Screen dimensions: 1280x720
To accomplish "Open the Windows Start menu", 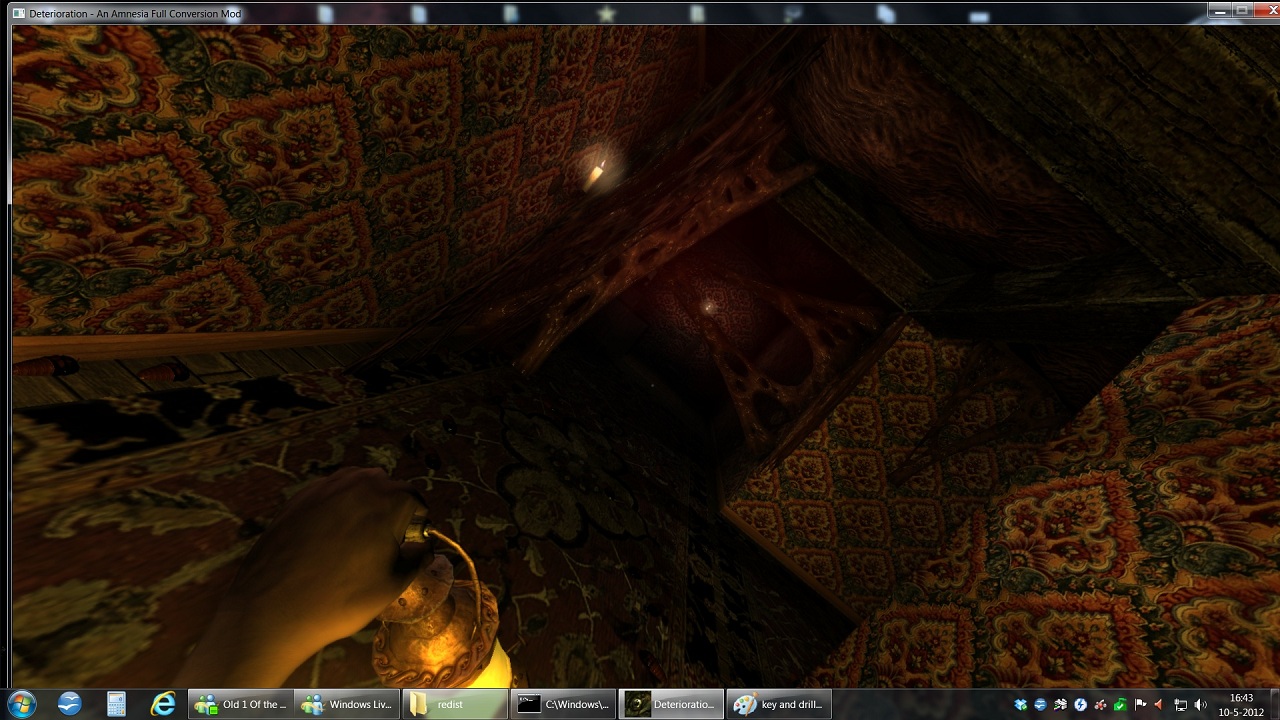I will pos(21,704).
